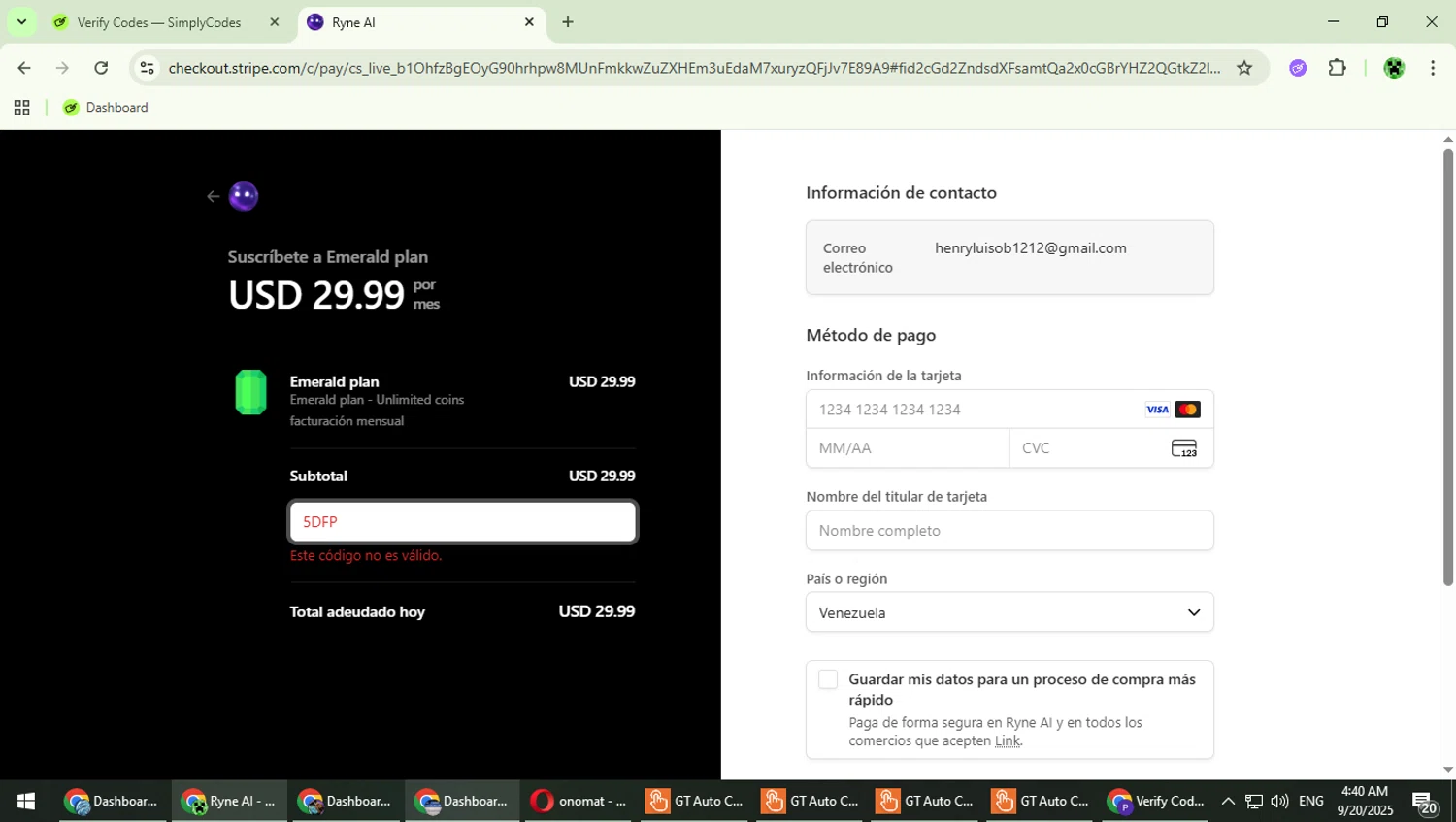Go forward using the browser forward arrow
1456x822 pixels.
[x=62, y=68]
